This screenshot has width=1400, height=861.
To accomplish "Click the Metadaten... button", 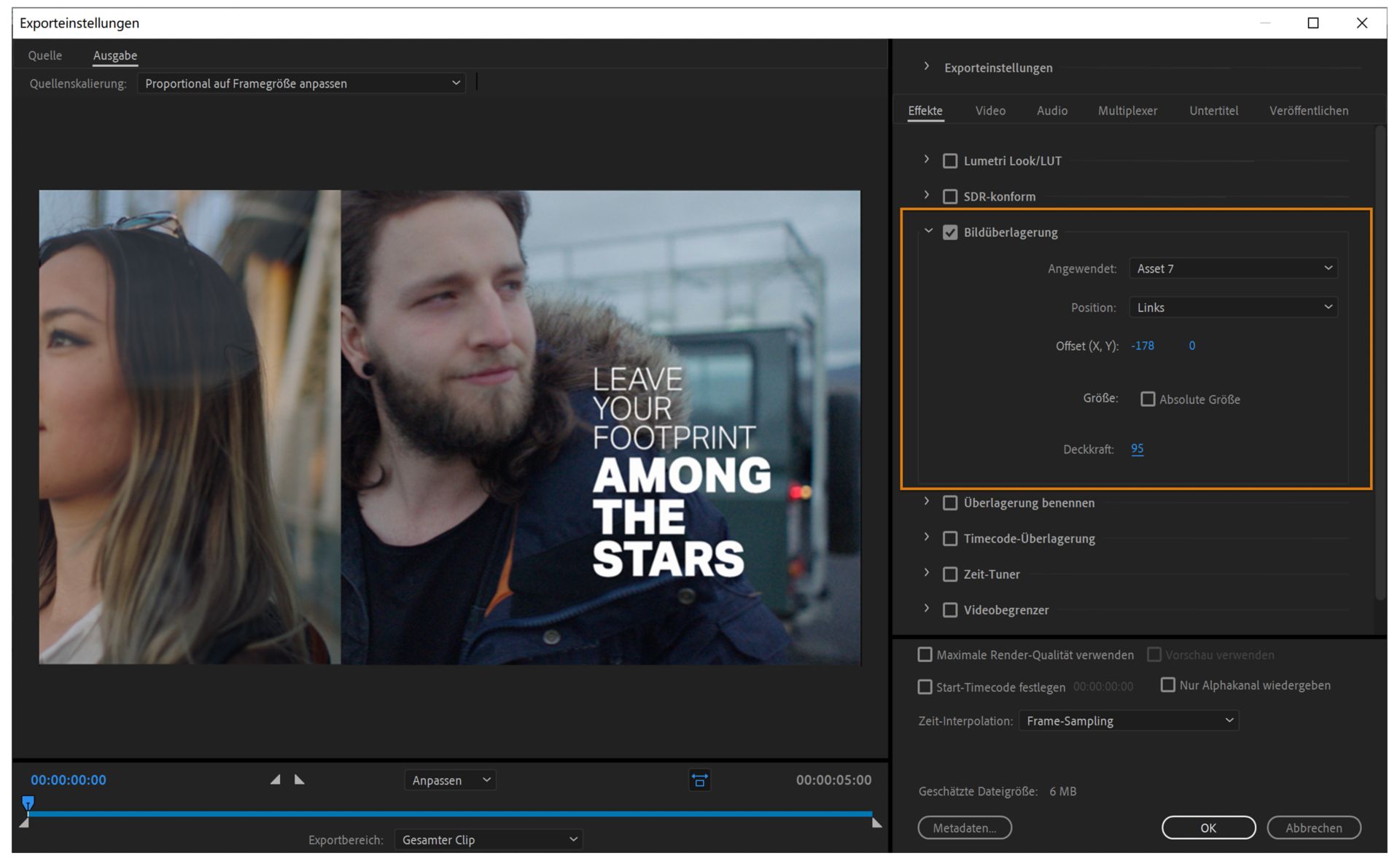I will click(964, 827).
